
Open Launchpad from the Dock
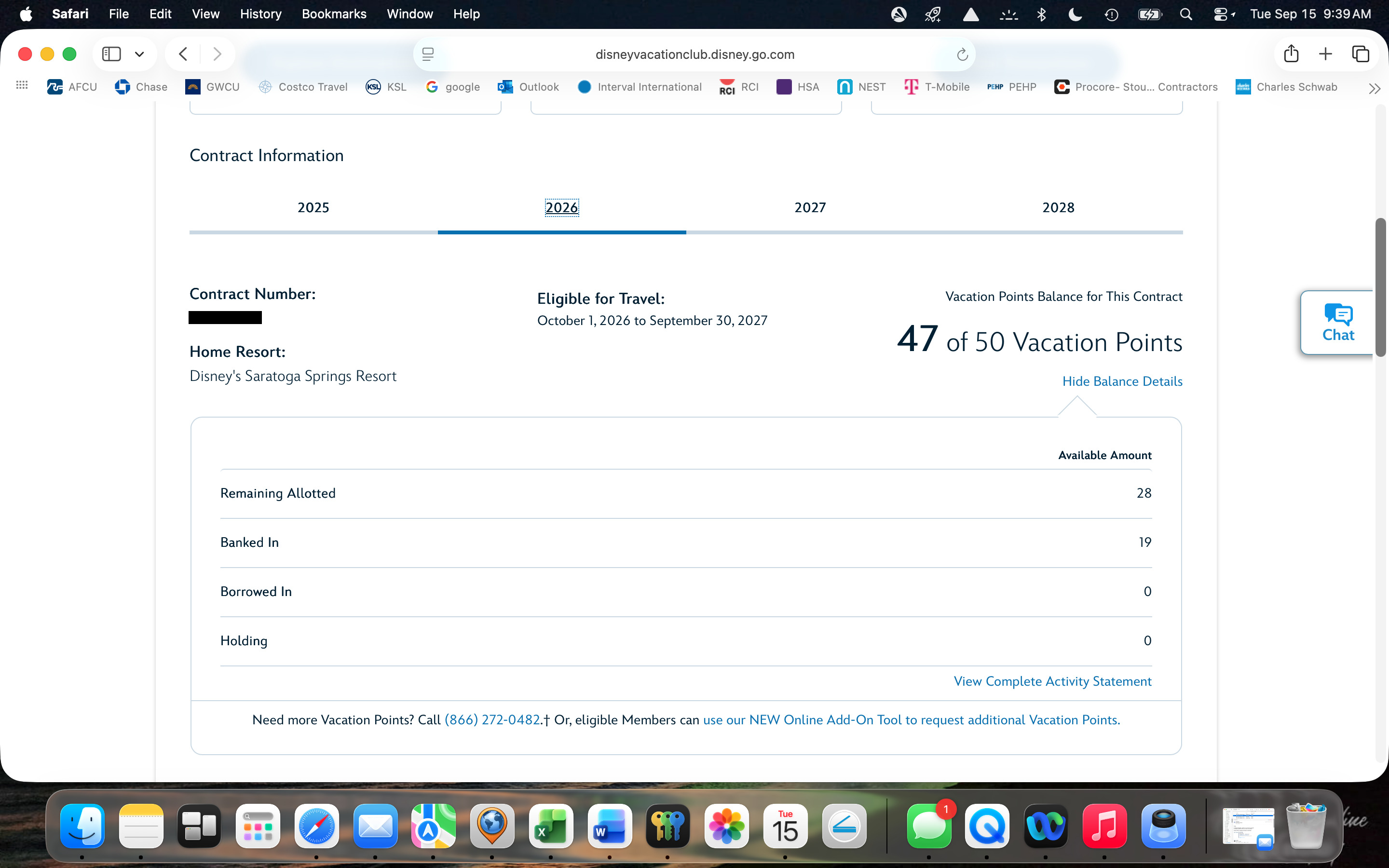pyautogui.click(x=258, y=826)
